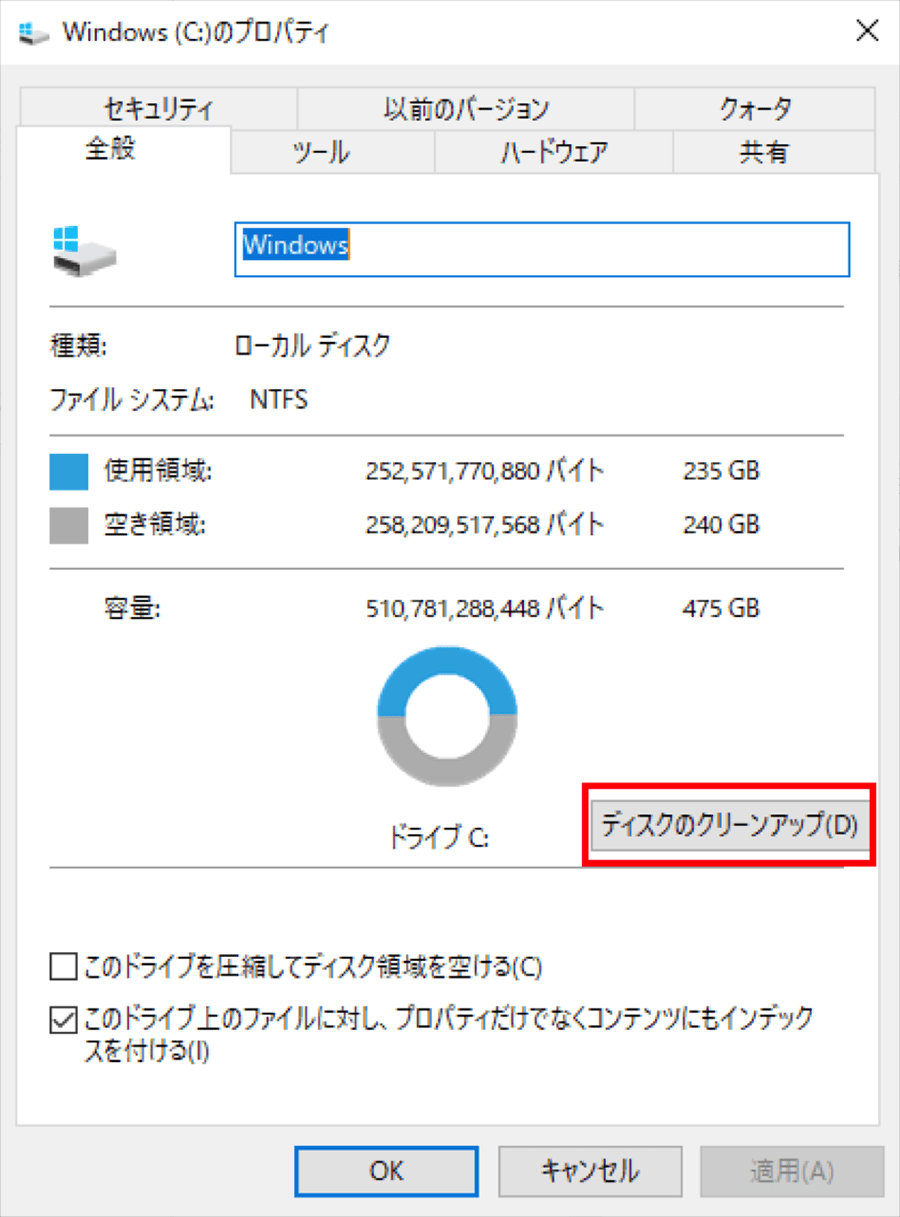This screenshot has height=1217, width=900.
Task: Click the 使用領域: label text
Action: (158, 470)
